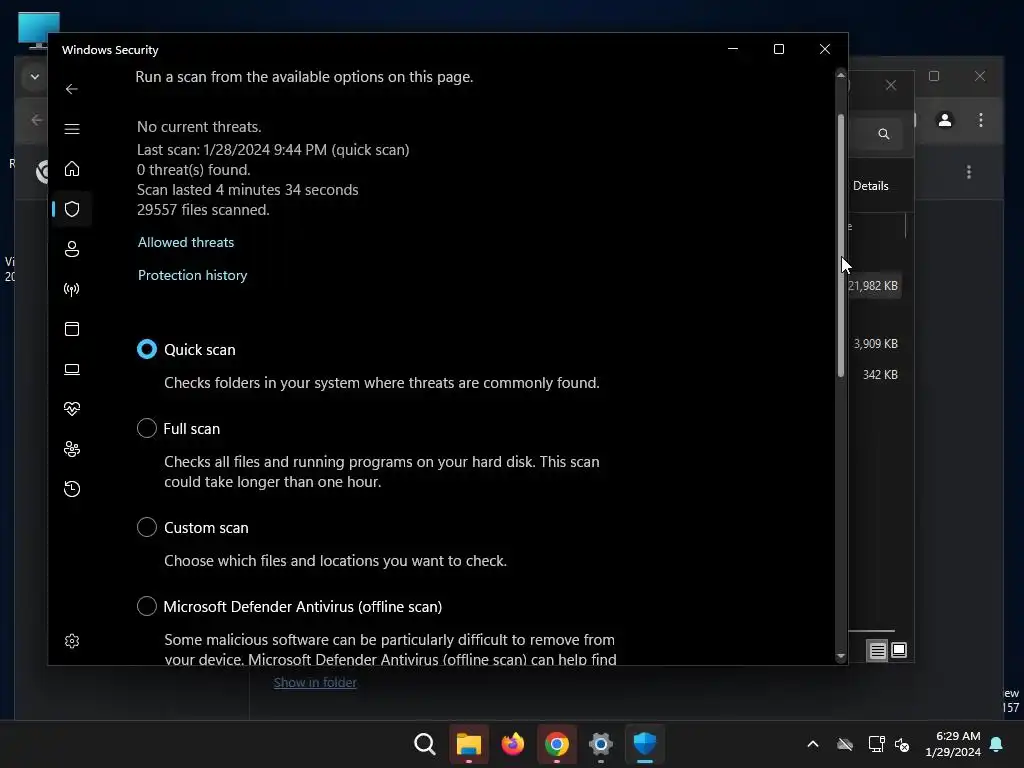The width and height of the screenshot is (1024, 768).
Task: Open Protection history clock icon in sidebar
Action: point(72,489)
